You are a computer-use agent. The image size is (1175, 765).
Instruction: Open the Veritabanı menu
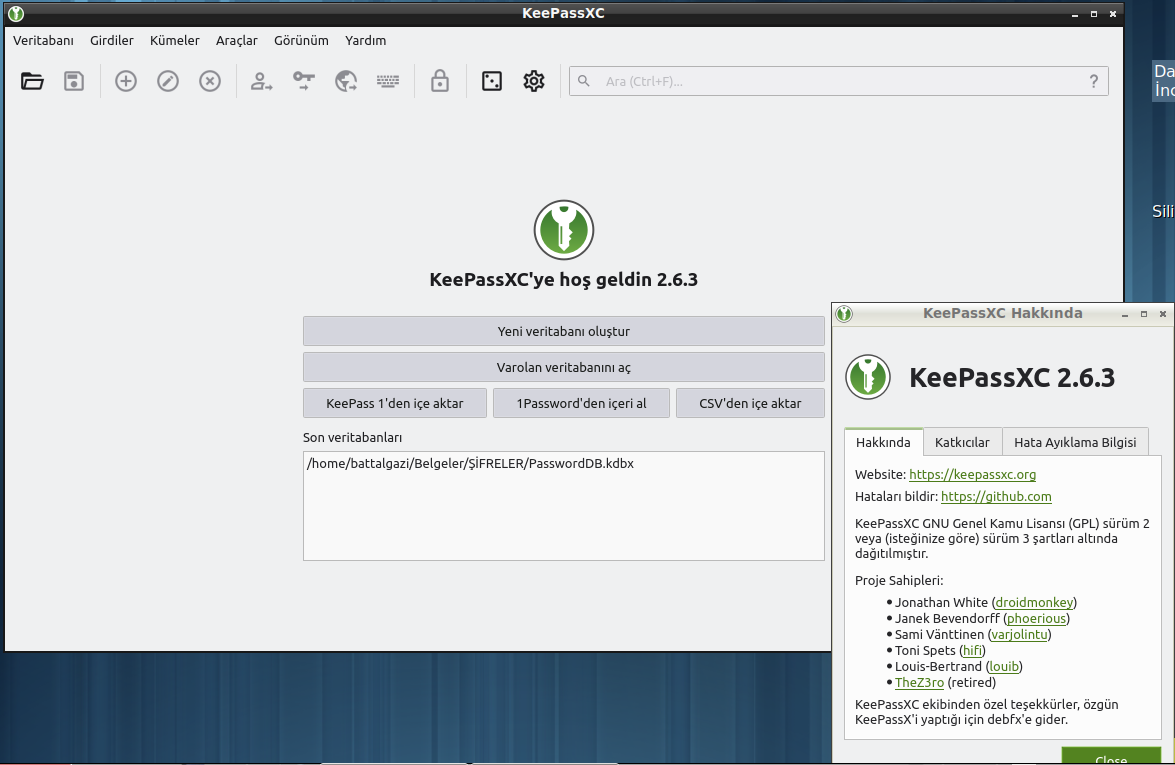(x=43, y=40)
